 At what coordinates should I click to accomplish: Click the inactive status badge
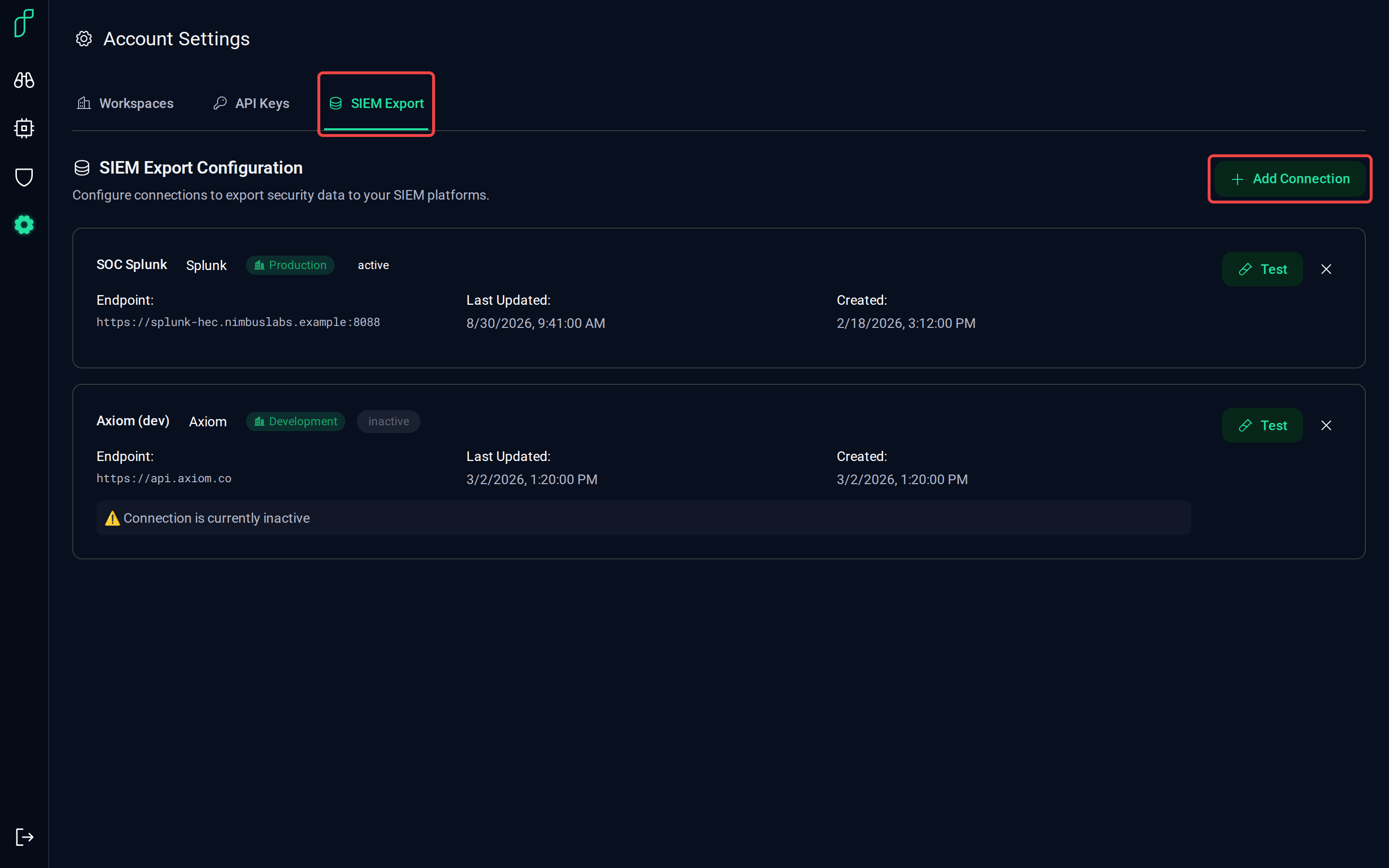click(x=389, y=421)
